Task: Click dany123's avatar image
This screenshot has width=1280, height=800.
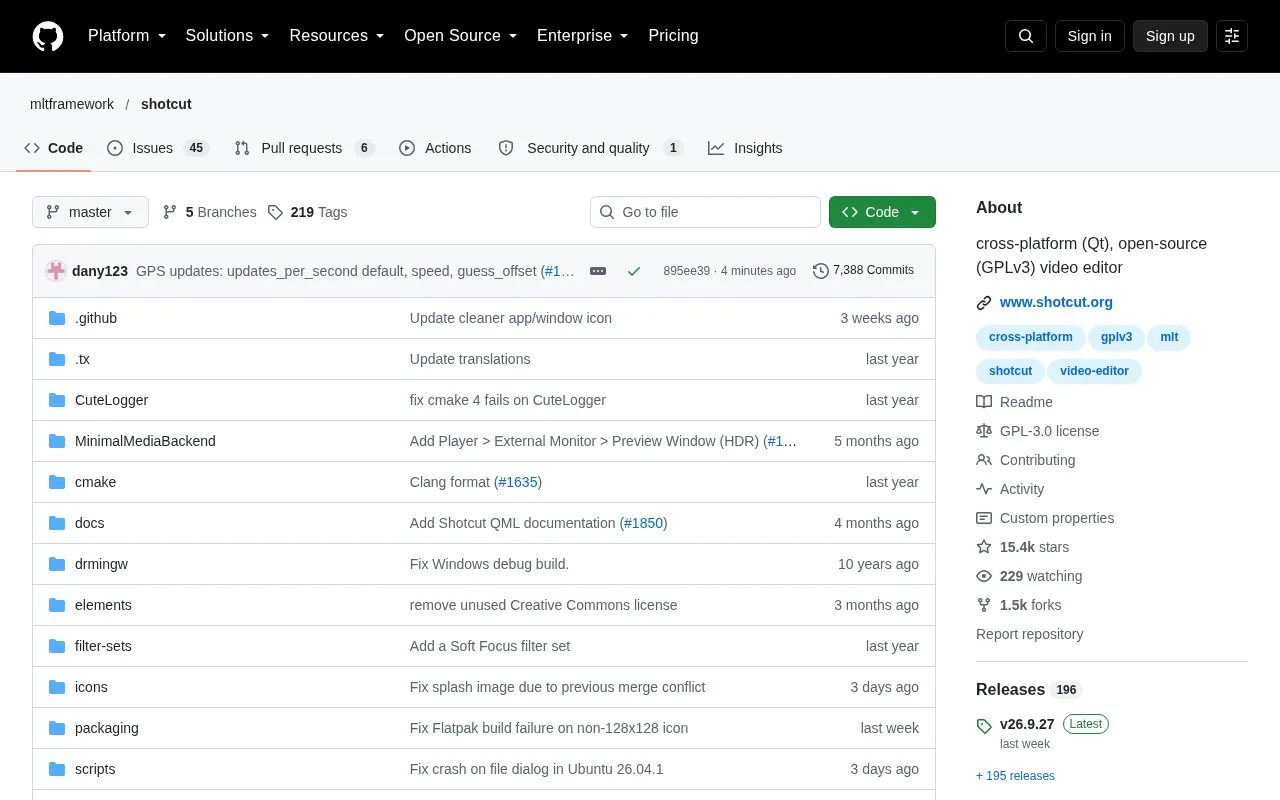Action: [56, 271]
